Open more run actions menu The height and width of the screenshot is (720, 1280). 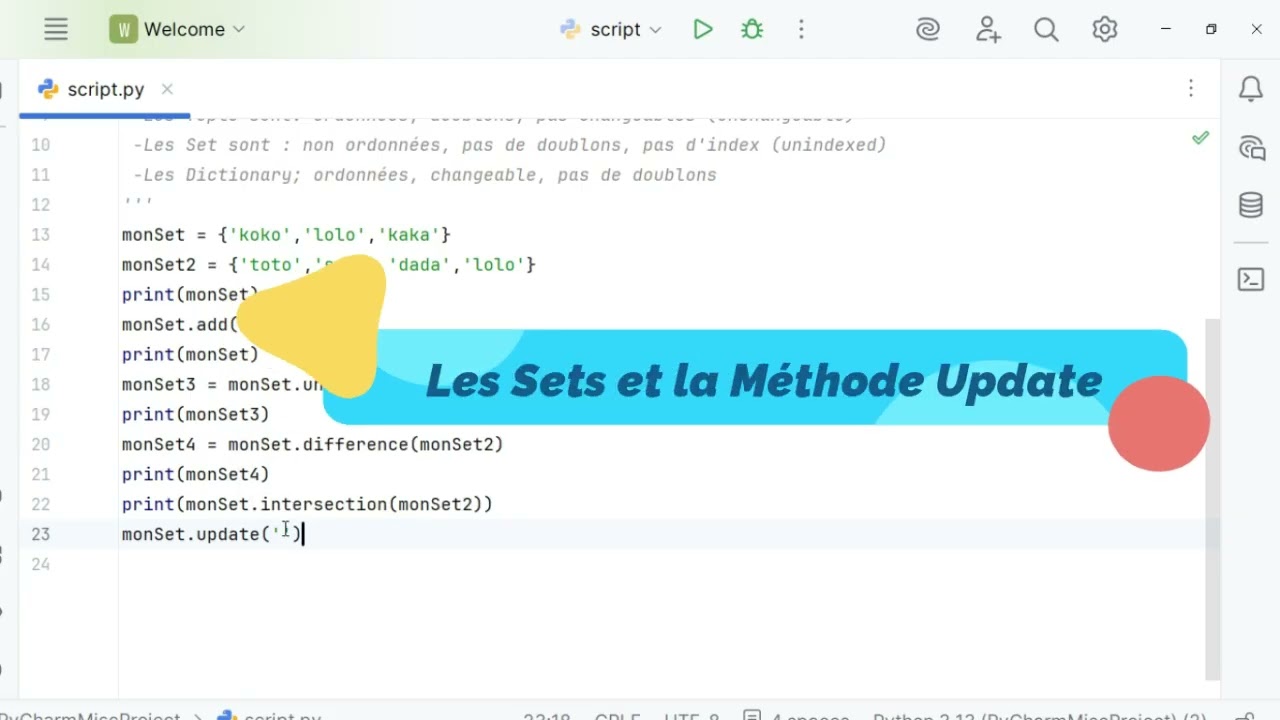coord(801,30)
